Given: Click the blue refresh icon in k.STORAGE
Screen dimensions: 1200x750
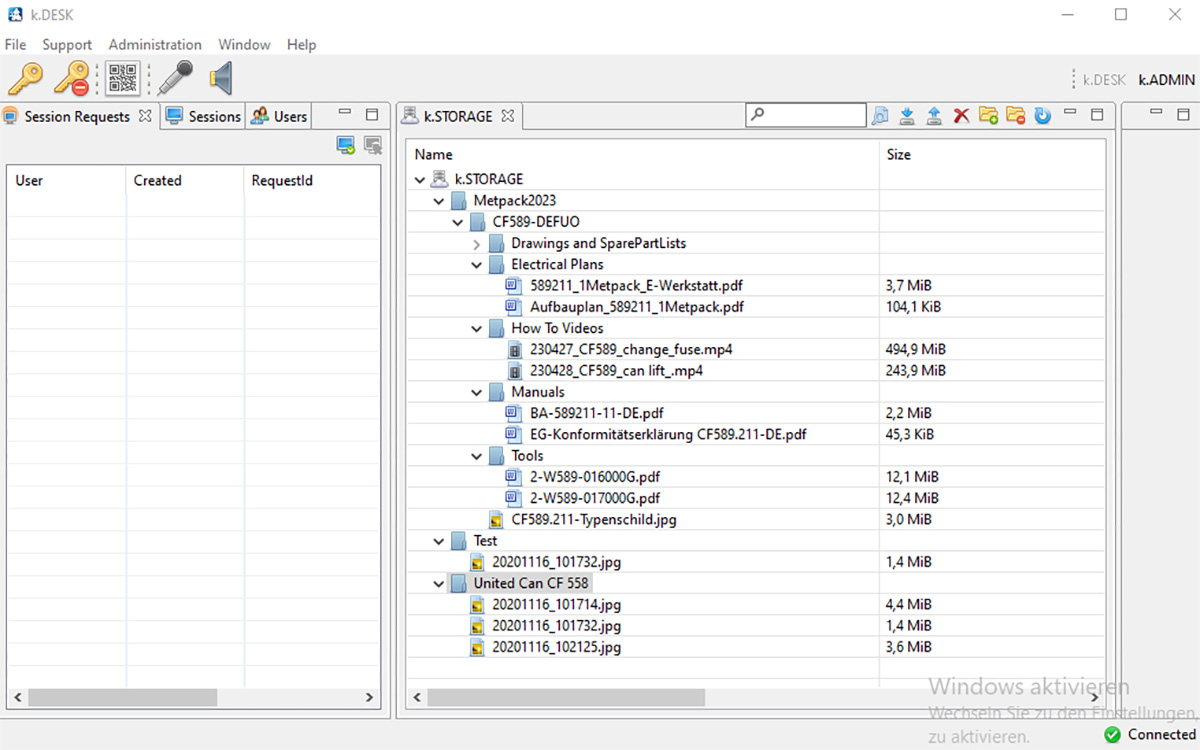Looking at the screenshot, I should point(1042,116).
